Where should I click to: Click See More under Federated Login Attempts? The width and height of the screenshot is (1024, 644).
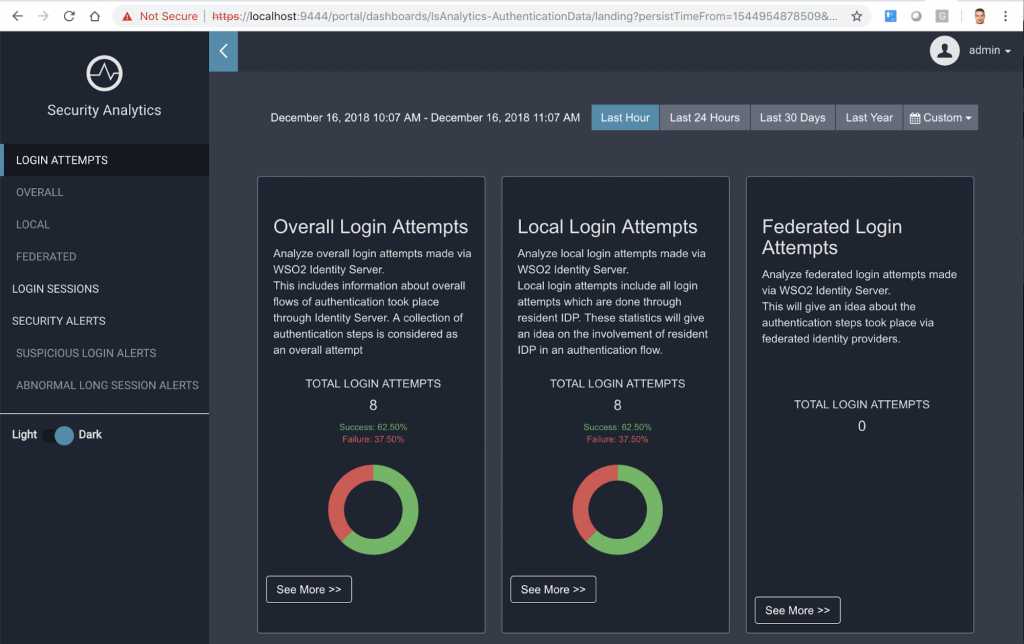pyautogui.click(x=797, y=610)
